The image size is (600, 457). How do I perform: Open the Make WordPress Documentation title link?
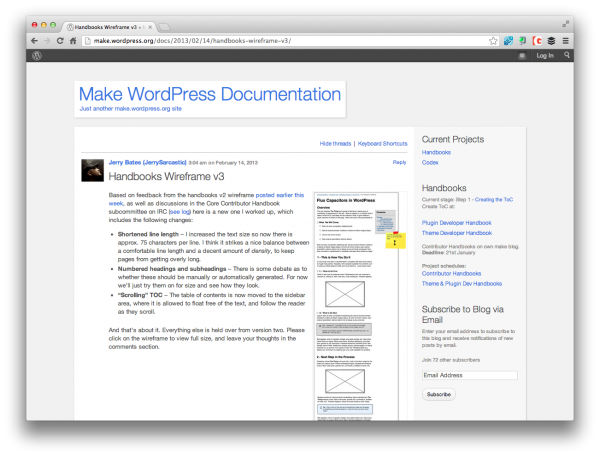click(209, 94)
